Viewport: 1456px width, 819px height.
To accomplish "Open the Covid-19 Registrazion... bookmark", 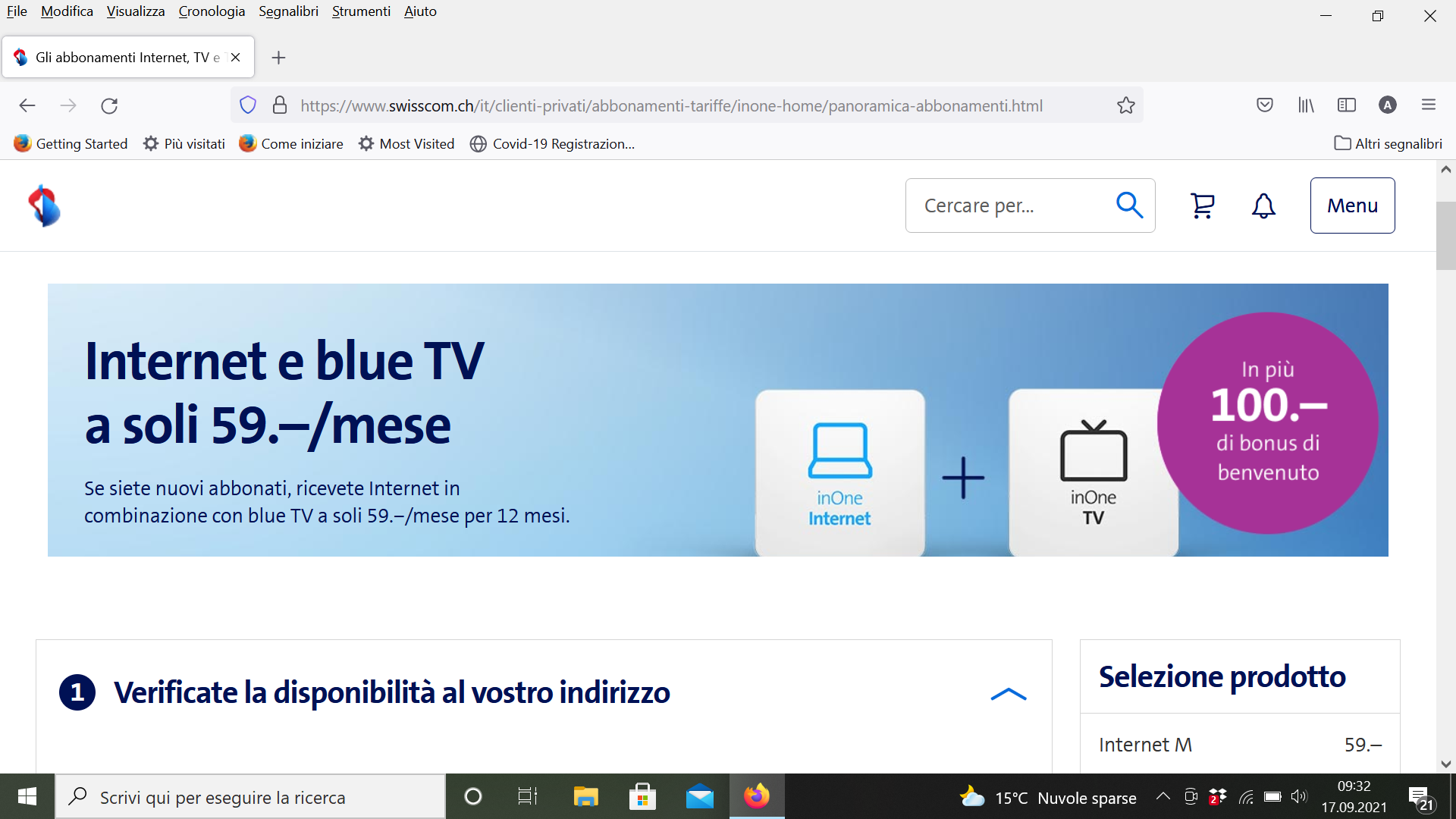I will tap(552, 143).
